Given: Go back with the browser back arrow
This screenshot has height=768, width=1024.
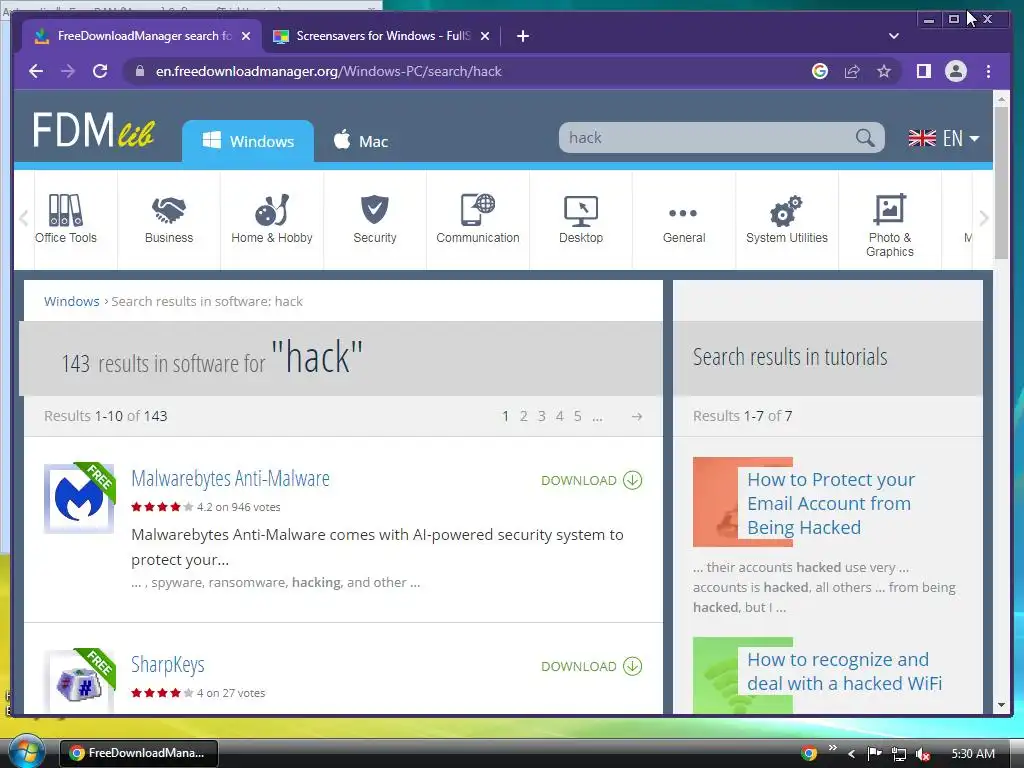Looking at the screenshot, I should (x=36, y=71).
